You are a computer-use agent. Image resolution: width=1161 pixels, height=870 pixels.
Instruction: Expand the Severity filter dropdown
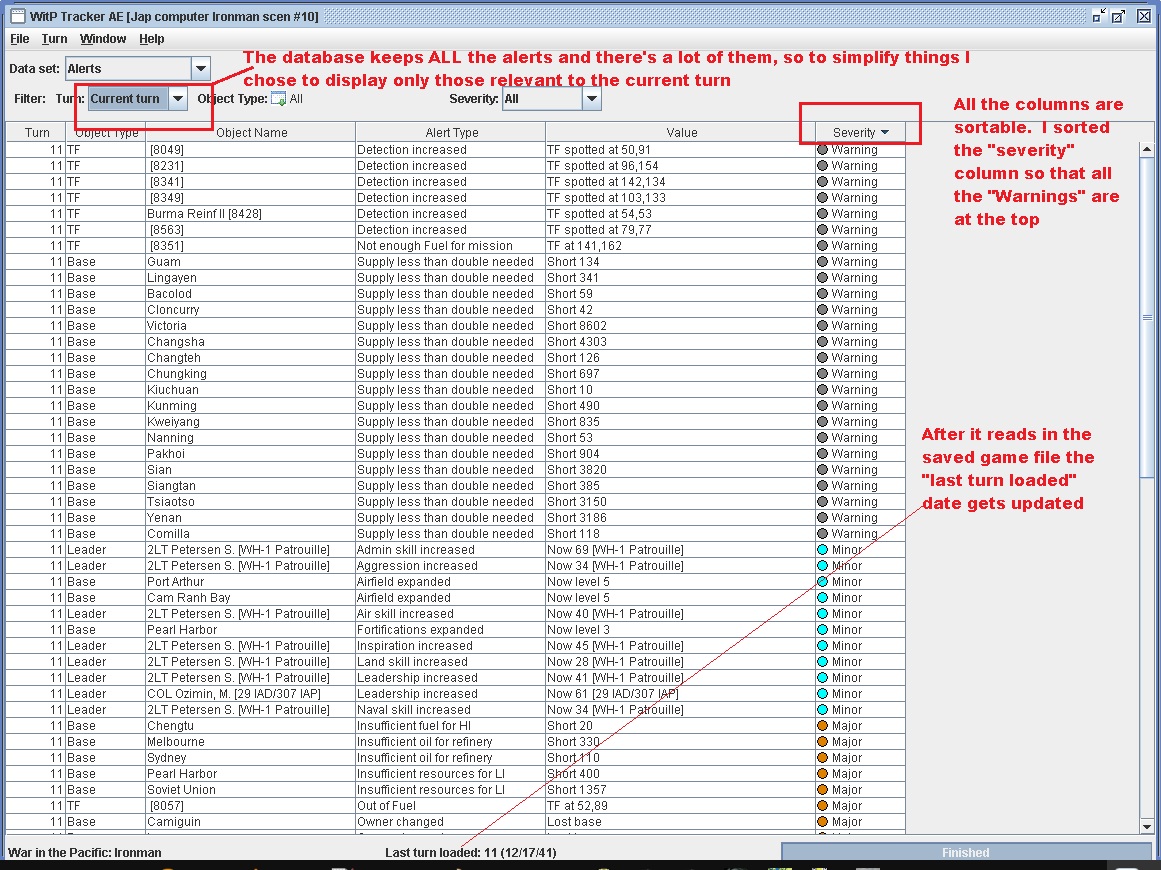click(x=591, y=98)
